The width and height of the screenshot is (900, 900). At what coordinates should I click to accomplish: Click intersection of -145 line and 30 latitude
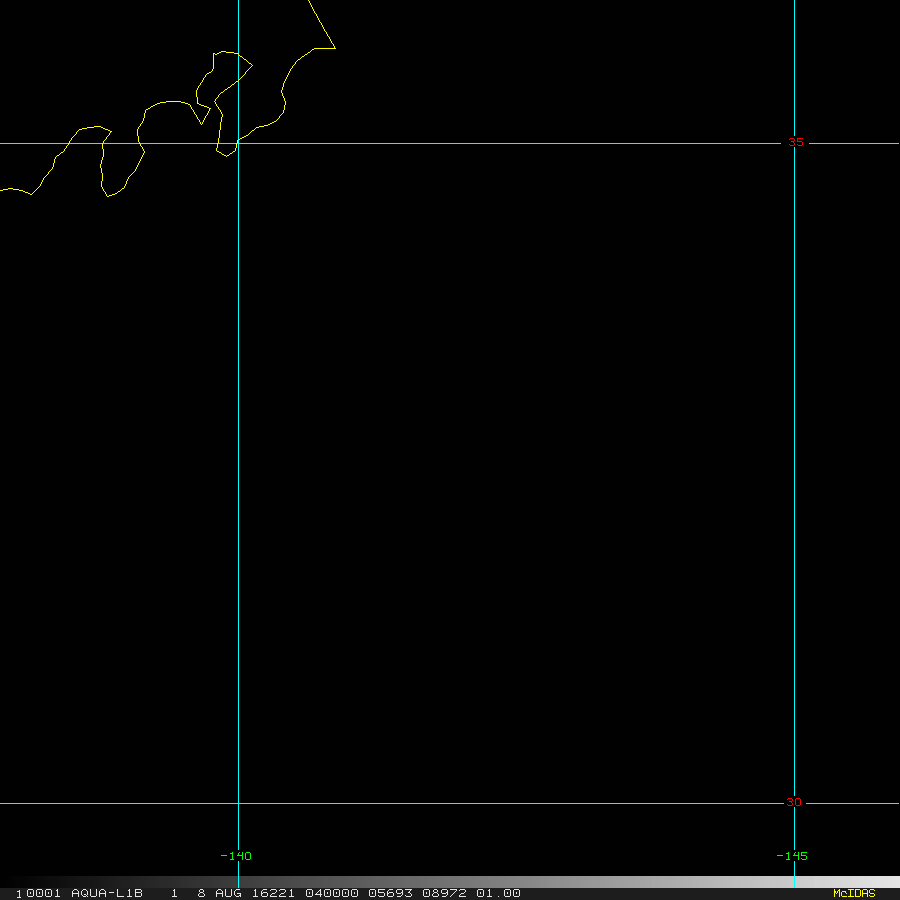click(794, 803)
